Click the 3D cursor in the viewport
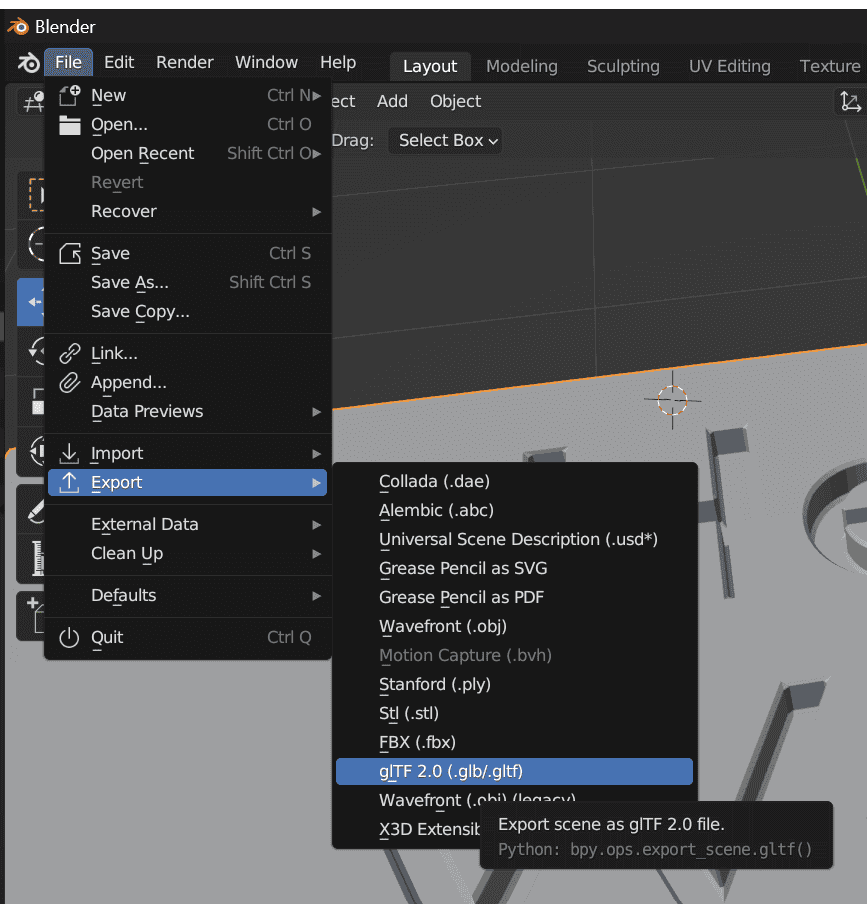The image size is (867, 904). (x=672, y=400)
